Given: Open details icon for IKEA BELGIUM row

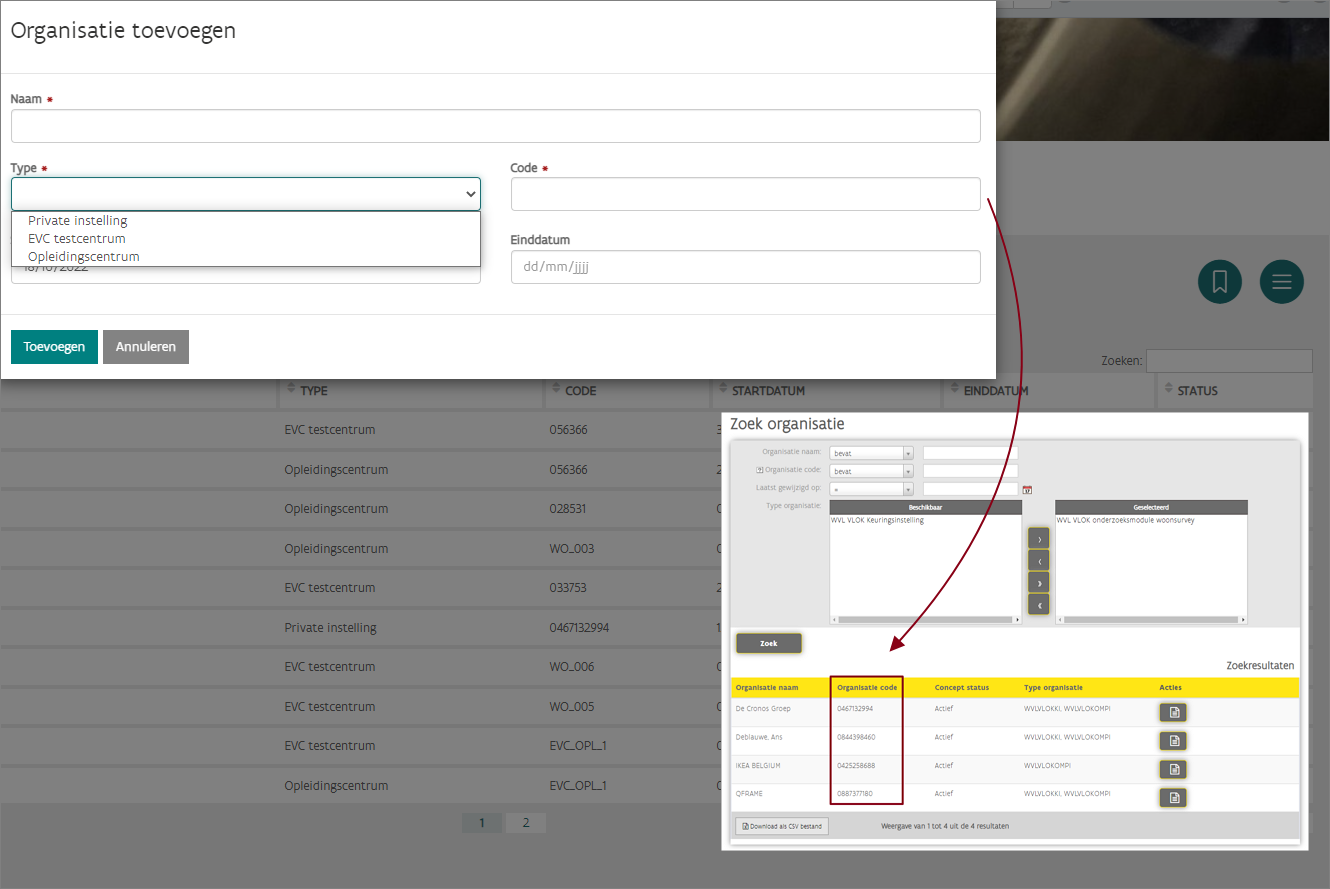Looking at the screenshot, I should pyautogui.click(x=1173, y=769).
